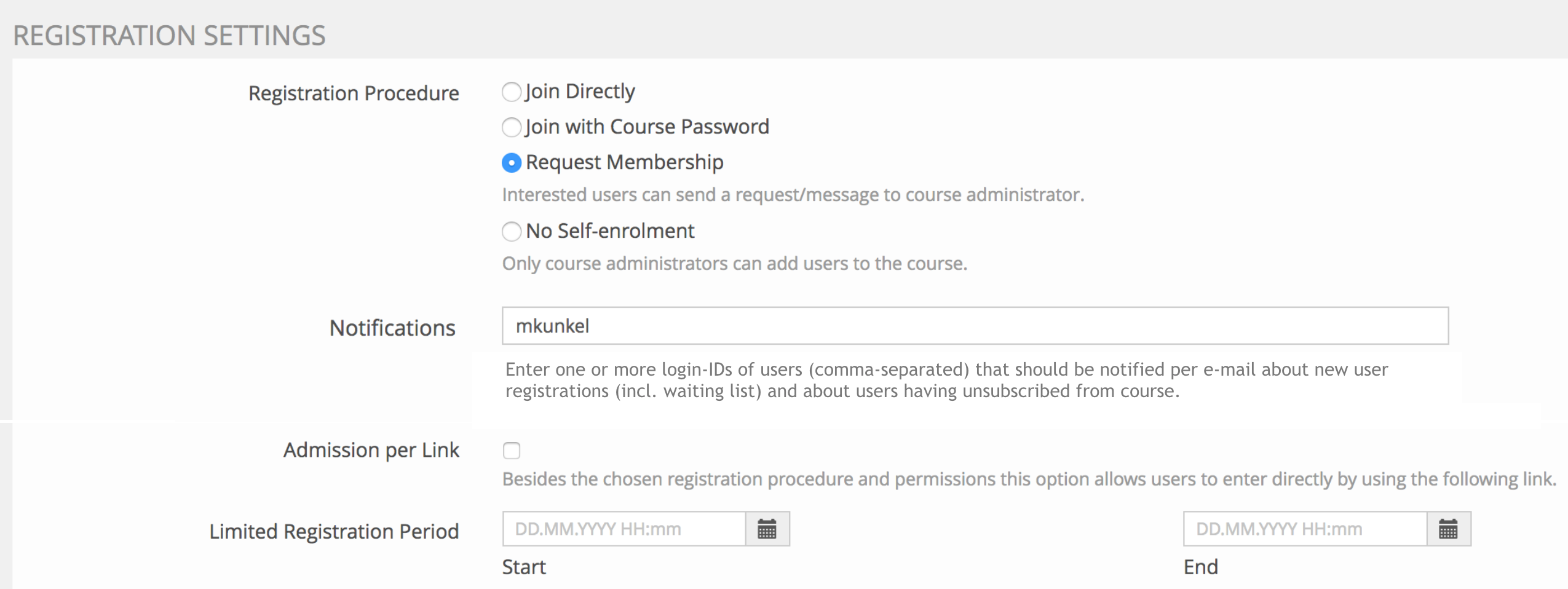Click the End label under date field

tap(1200, 567)
